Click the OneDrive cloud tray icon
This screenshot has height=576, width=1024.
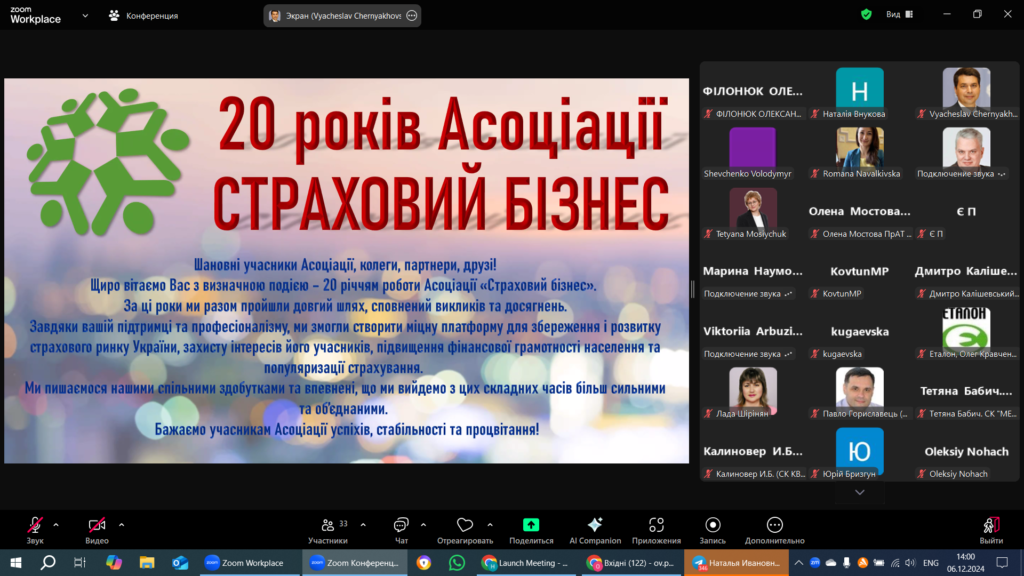point(831,562)
